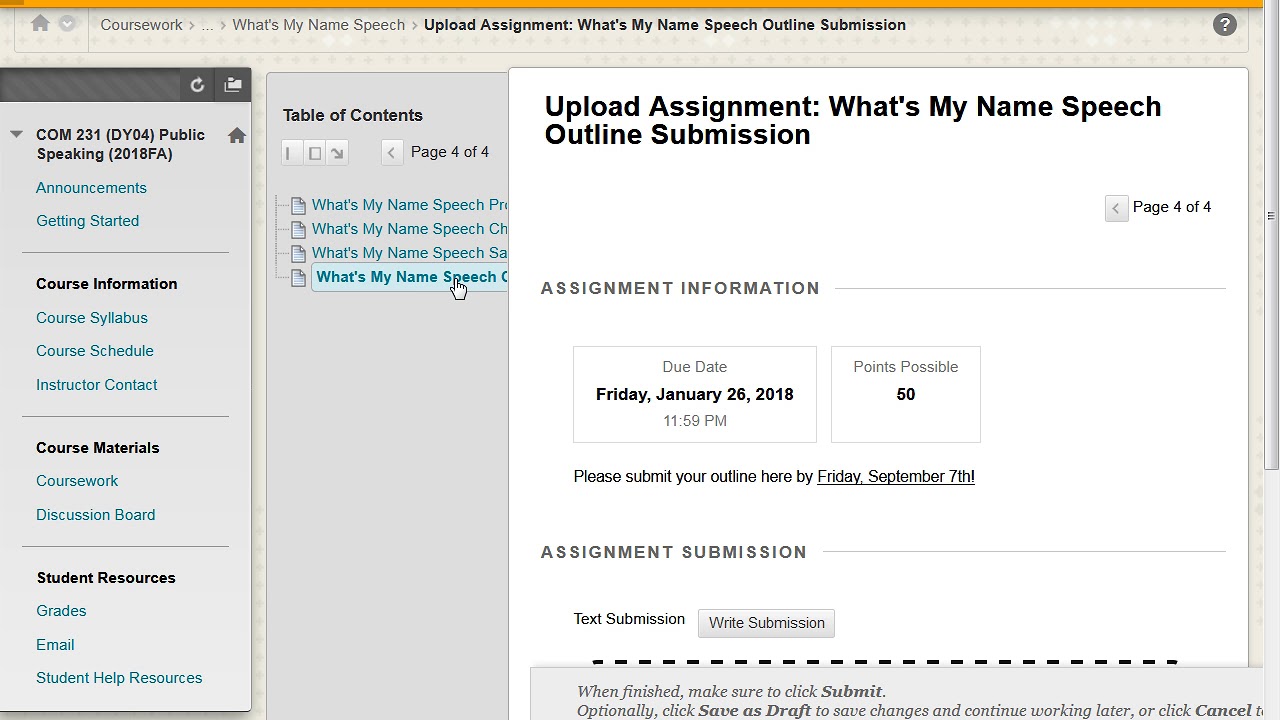Open Coursework in the breadcrumb

point(142,24)
